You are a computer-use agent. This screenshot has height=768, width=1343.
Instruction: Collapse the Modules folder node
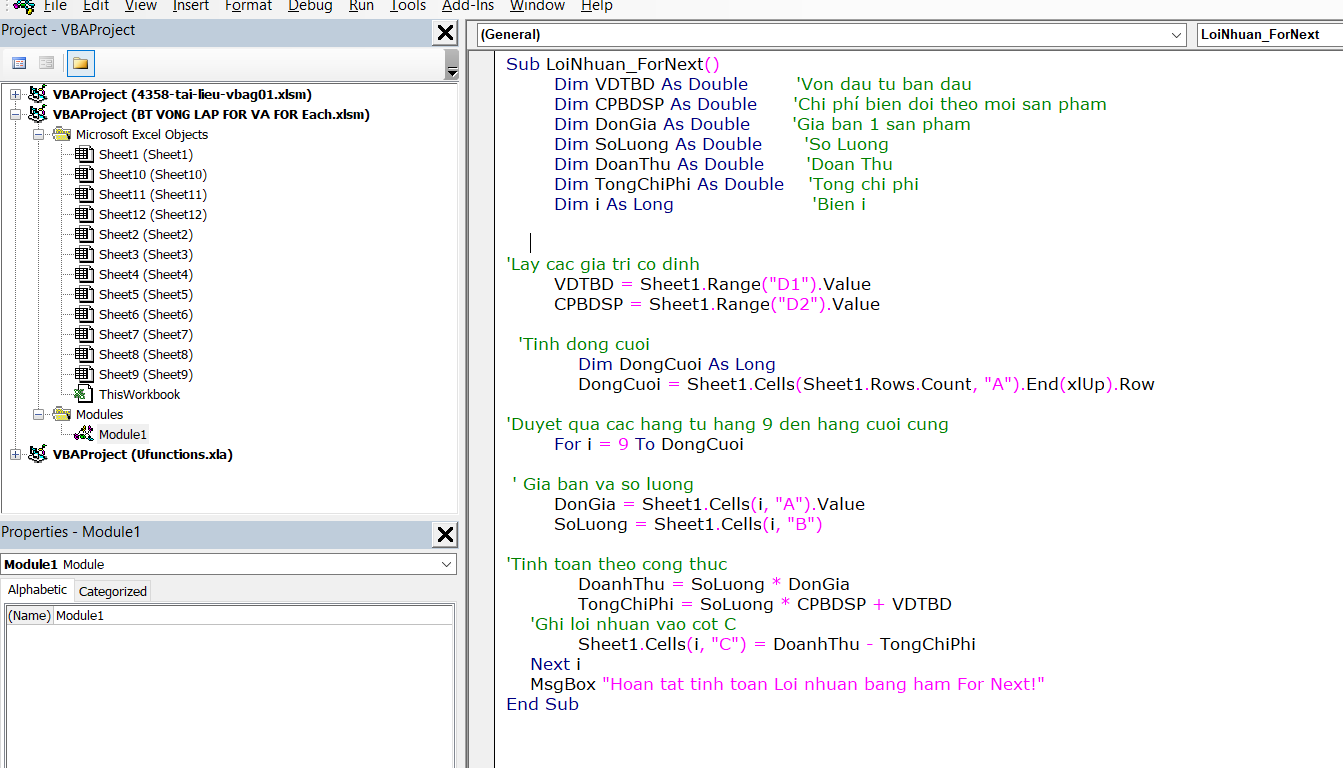pyautogui.click(x=38, y=414)
